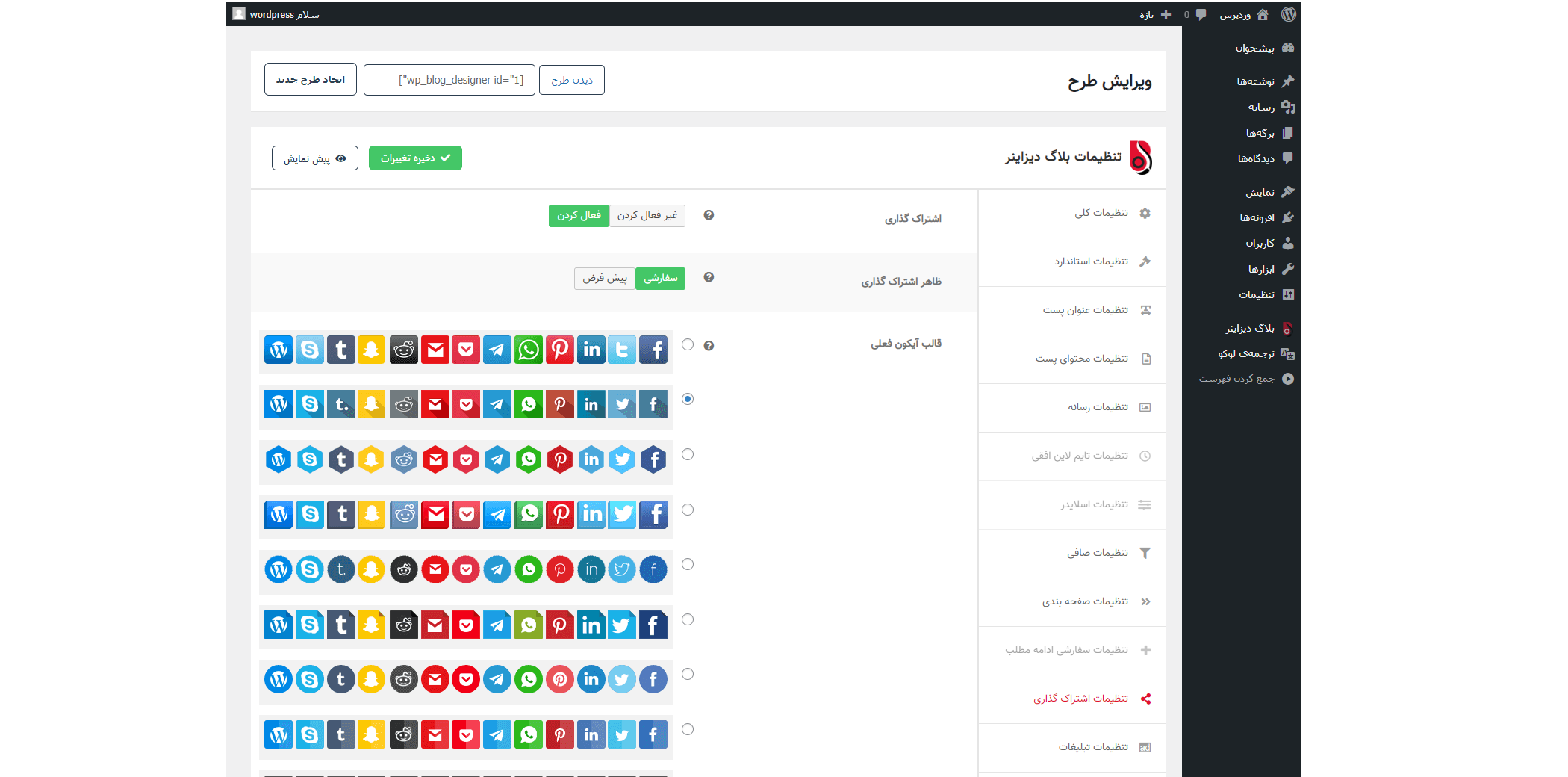
Task: Click Pinterest icon in first icon theme row
Action: 560,350
